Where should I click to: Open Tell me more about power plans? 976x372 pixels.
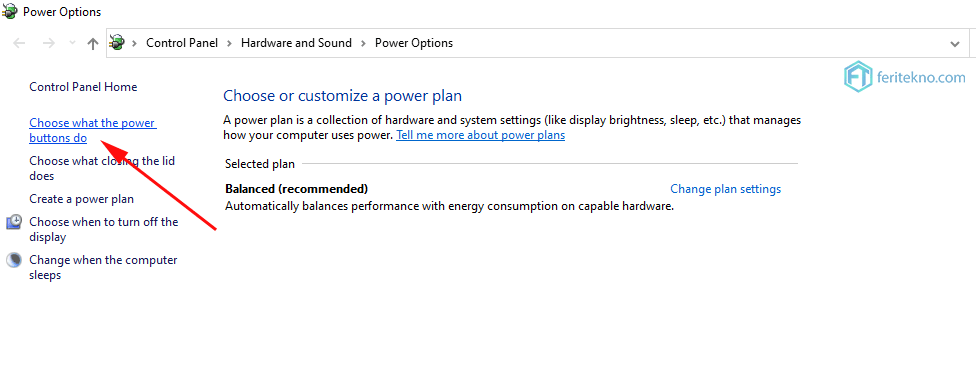(481, 135)
